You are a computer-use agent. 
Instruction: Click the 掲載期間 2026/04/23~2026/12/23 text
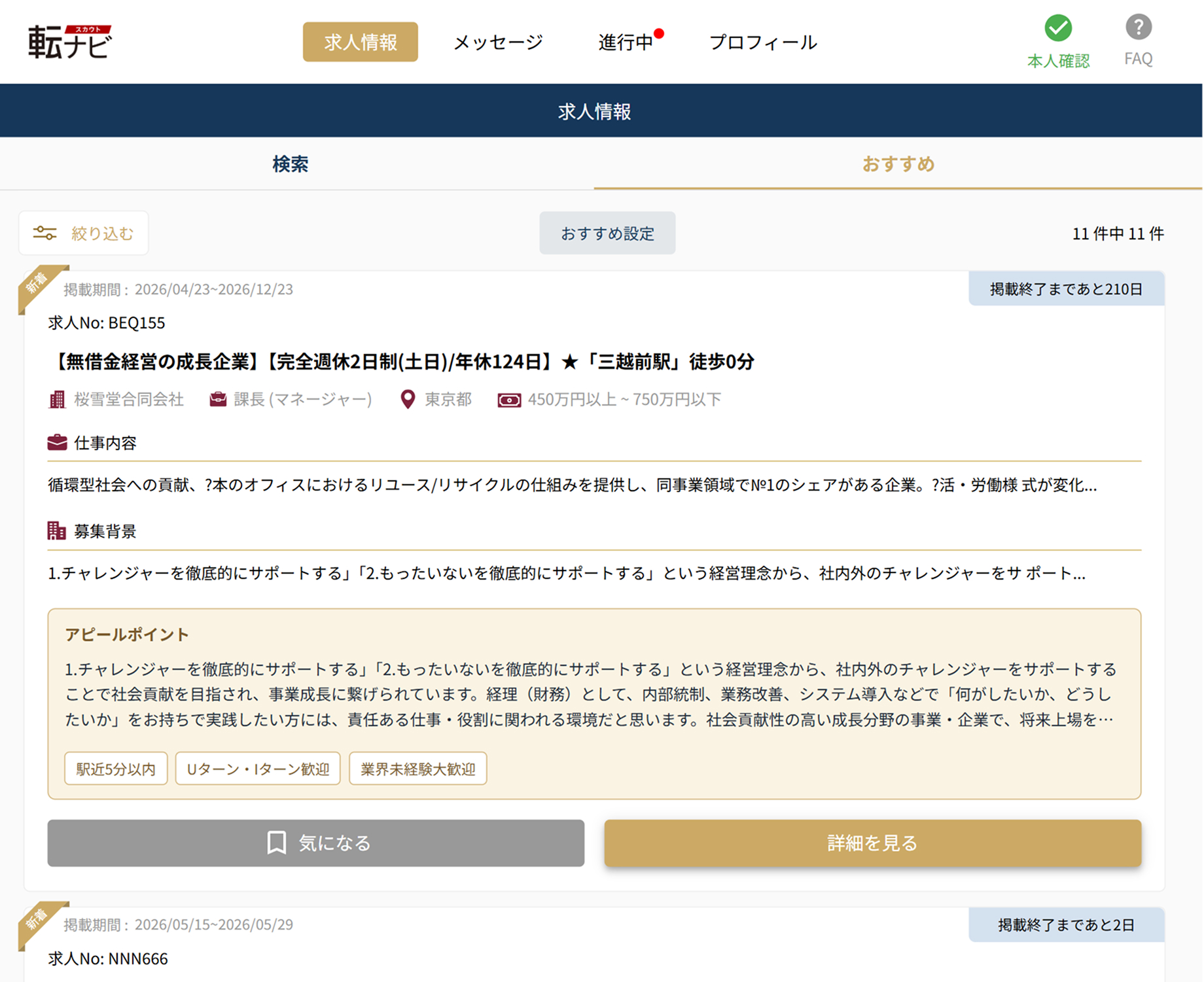(x=178, y=289)
